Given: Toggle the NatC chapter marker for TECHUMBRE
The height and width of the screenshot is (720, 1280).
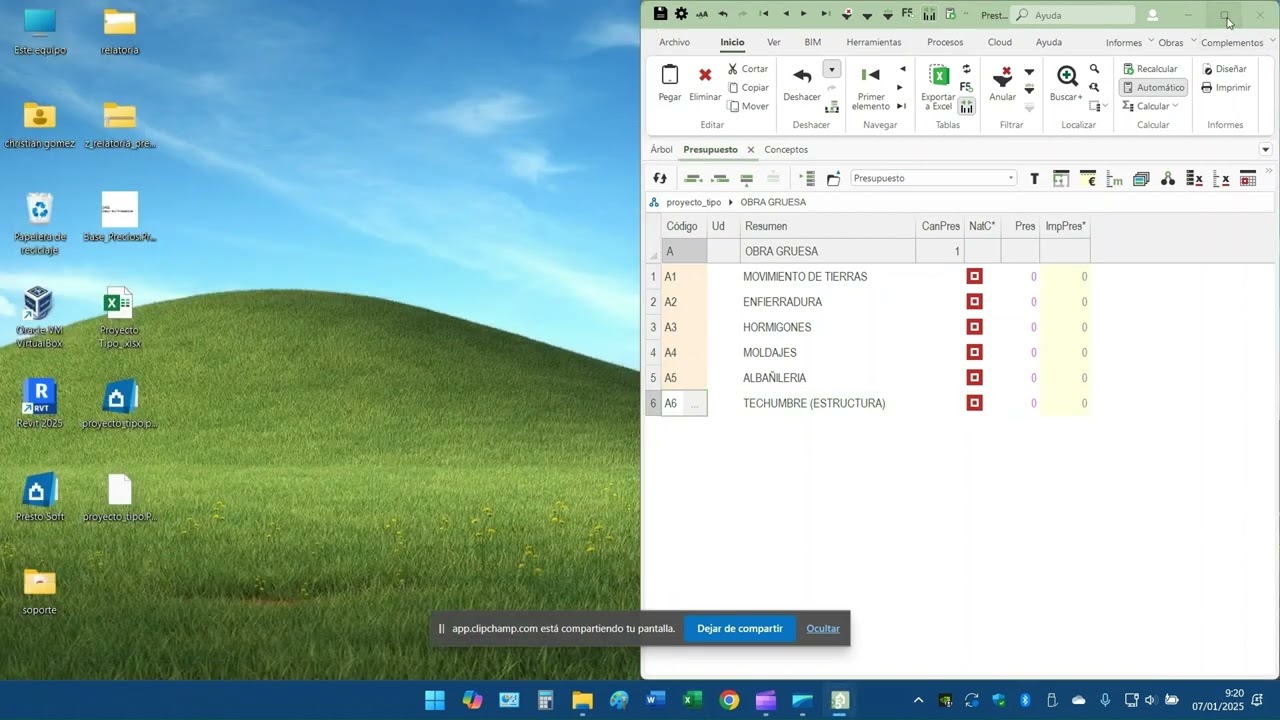Looking at the screenshot, I should pyautogui.click(x=974, y=403).
